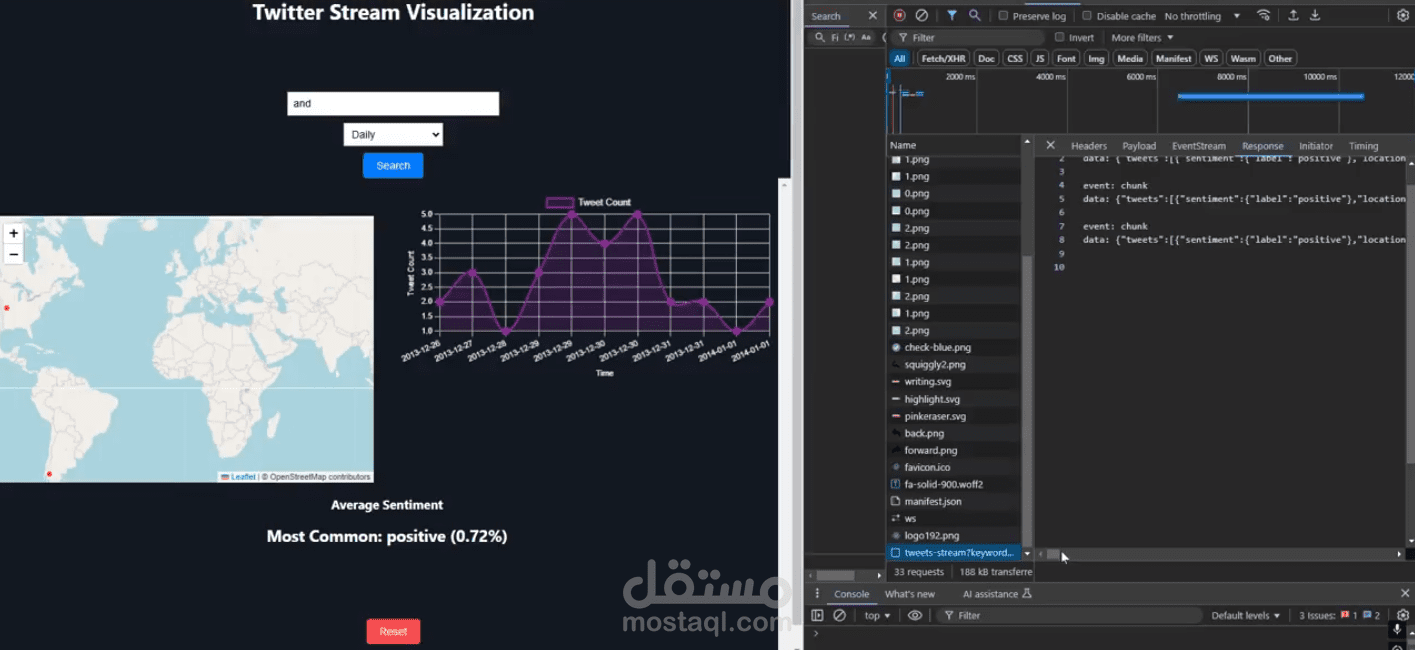Close the console drawer
The width and height of the screenshot is (1415, 650).
coord(1404,594)
